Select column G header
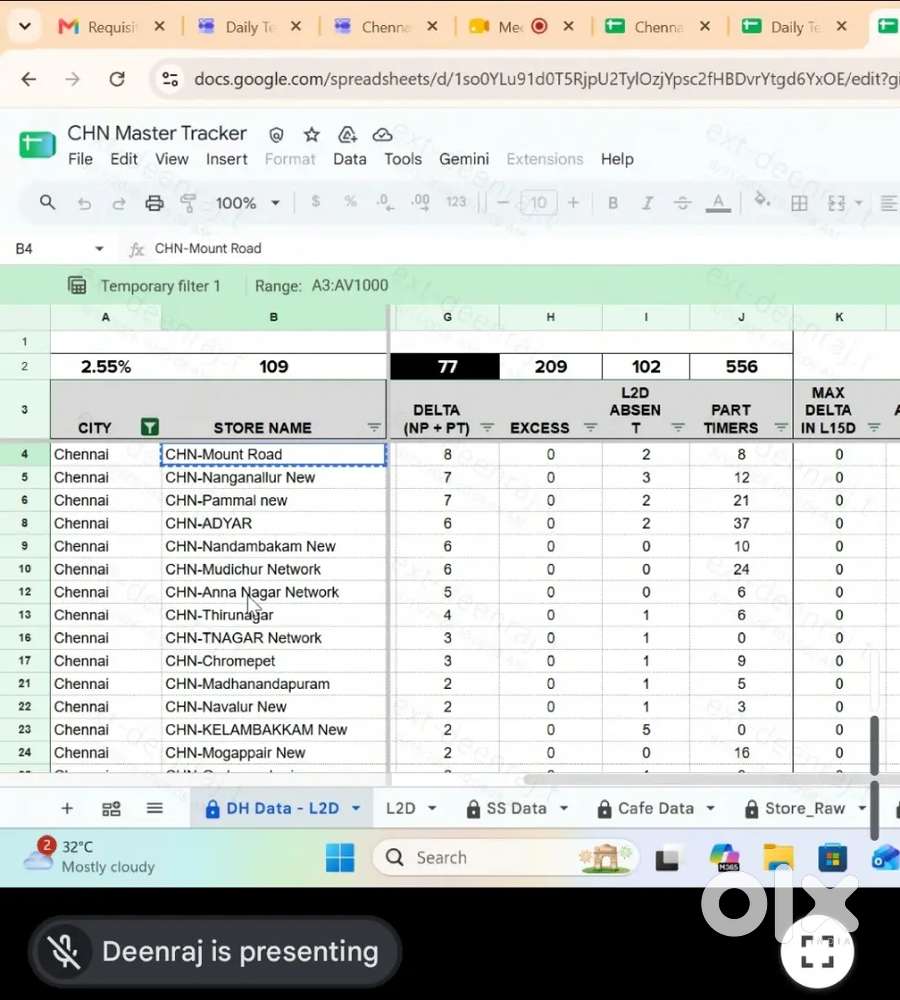 (447, 317)
